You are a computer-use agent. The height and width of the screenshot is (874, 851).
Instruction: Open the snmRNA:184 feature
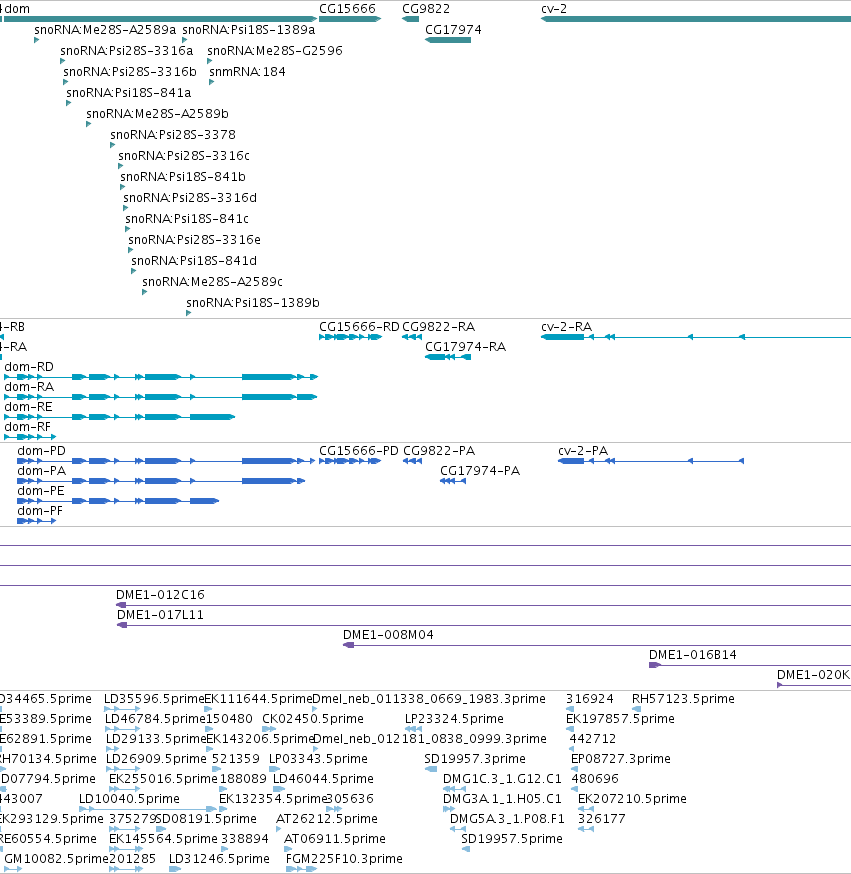click(211, 82)
